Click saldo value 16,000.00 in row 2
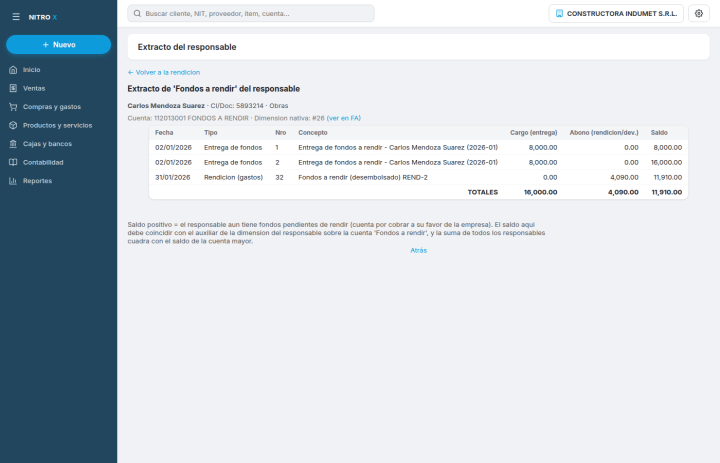The height and width of the screenshot is (463, 720). pyautogui.click(x=666, y=162)
